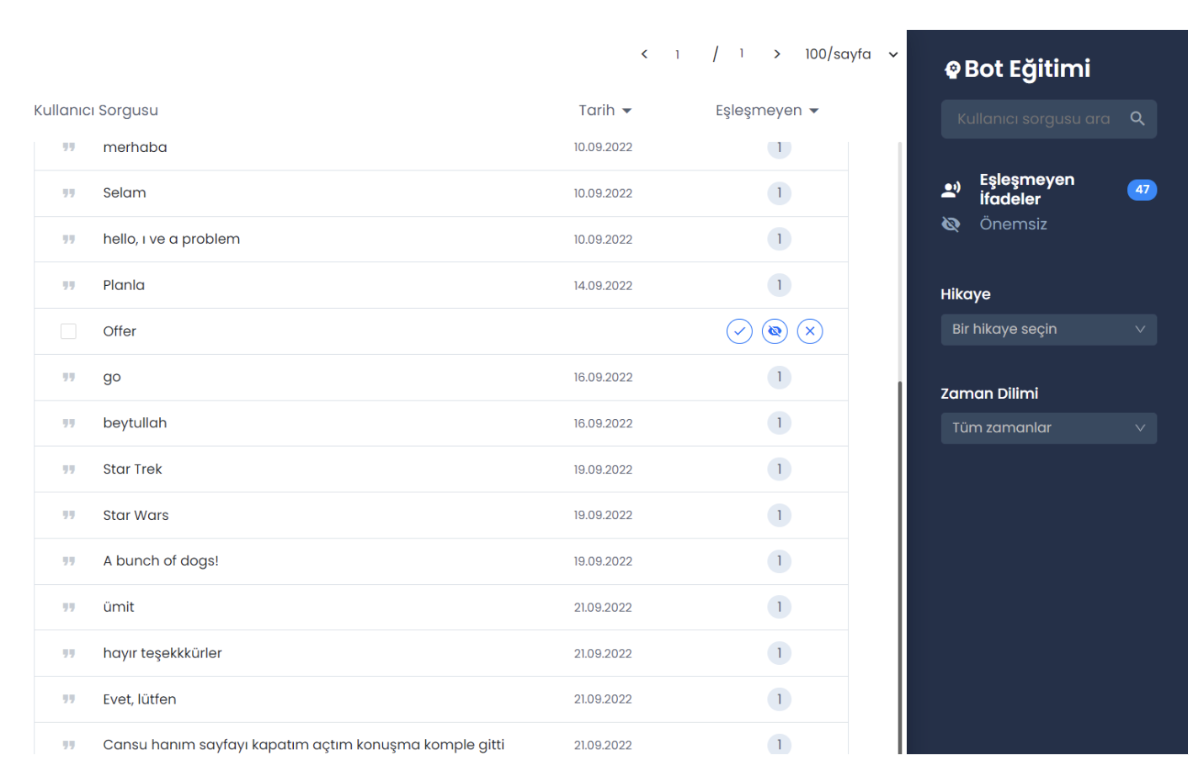The height and width of the screenshot is (760, 1190).
Task: Click the 14.09.2022 date of Planla
Action: click(603, 285)
